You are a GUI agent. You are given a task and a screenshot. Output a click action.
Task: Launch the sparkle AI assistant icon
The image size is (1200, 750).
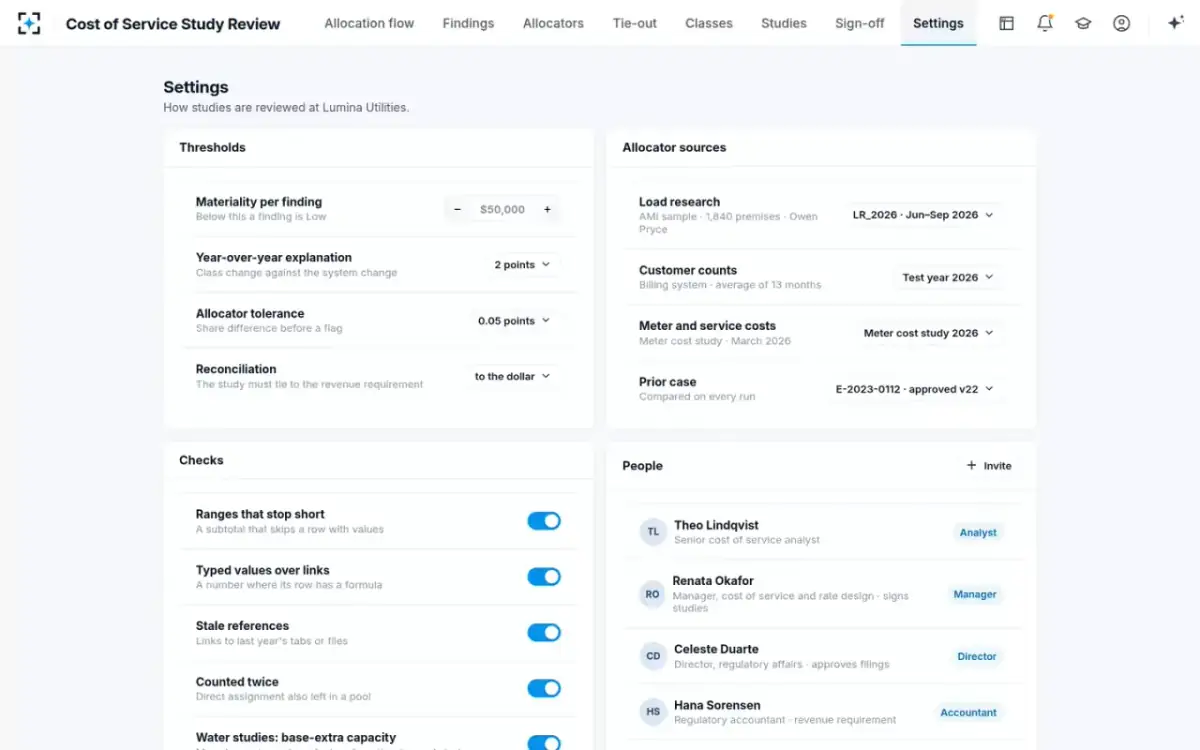tap(1175, 23)
